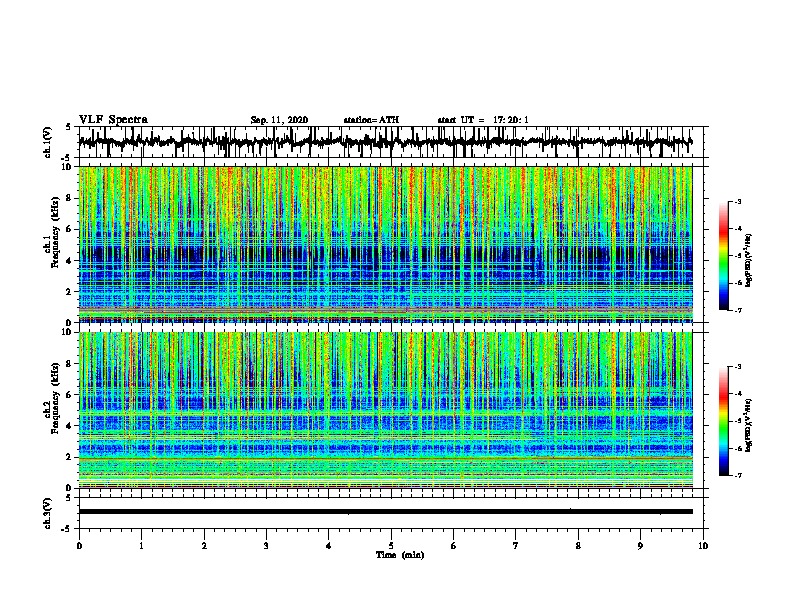Click the ch.3 voltage black trace
The width and height of the screenshot is (792, 612).
click(386, 512)
